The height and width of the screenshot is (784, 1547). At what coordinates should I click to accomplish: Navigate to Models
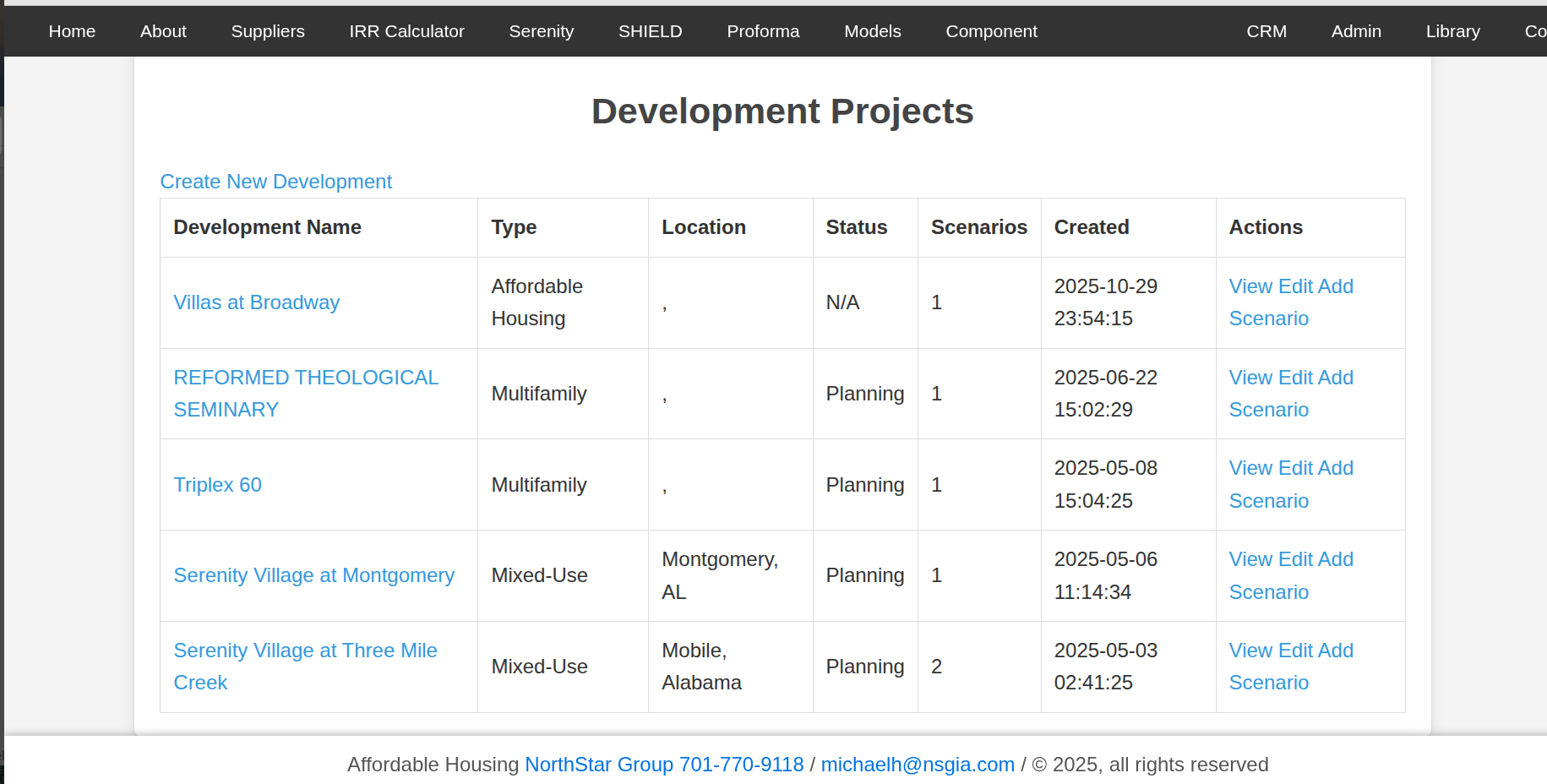(x=872, y=31)
